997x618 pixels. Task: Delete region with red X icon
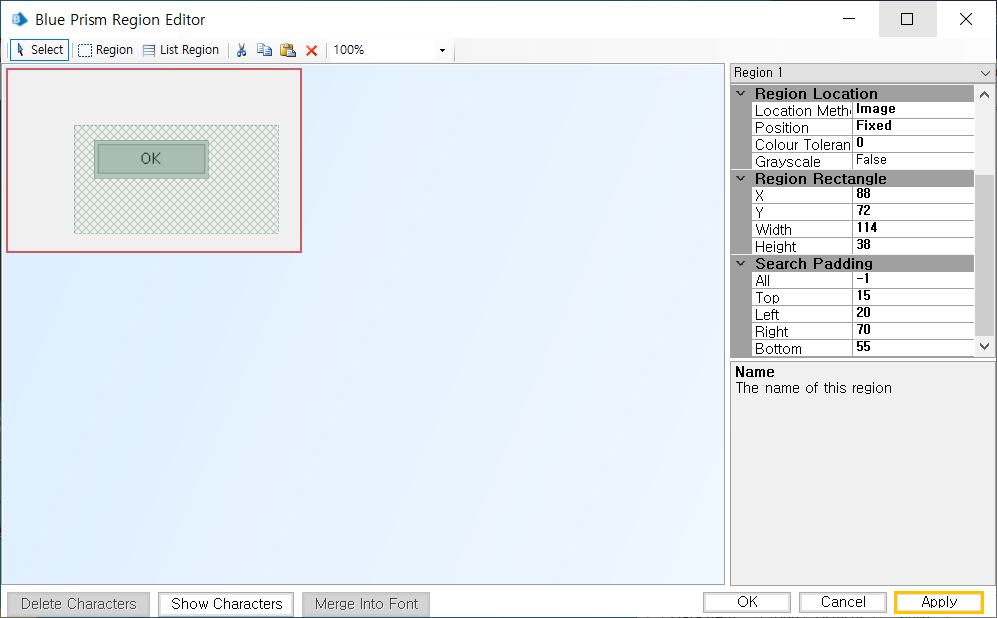312,50
